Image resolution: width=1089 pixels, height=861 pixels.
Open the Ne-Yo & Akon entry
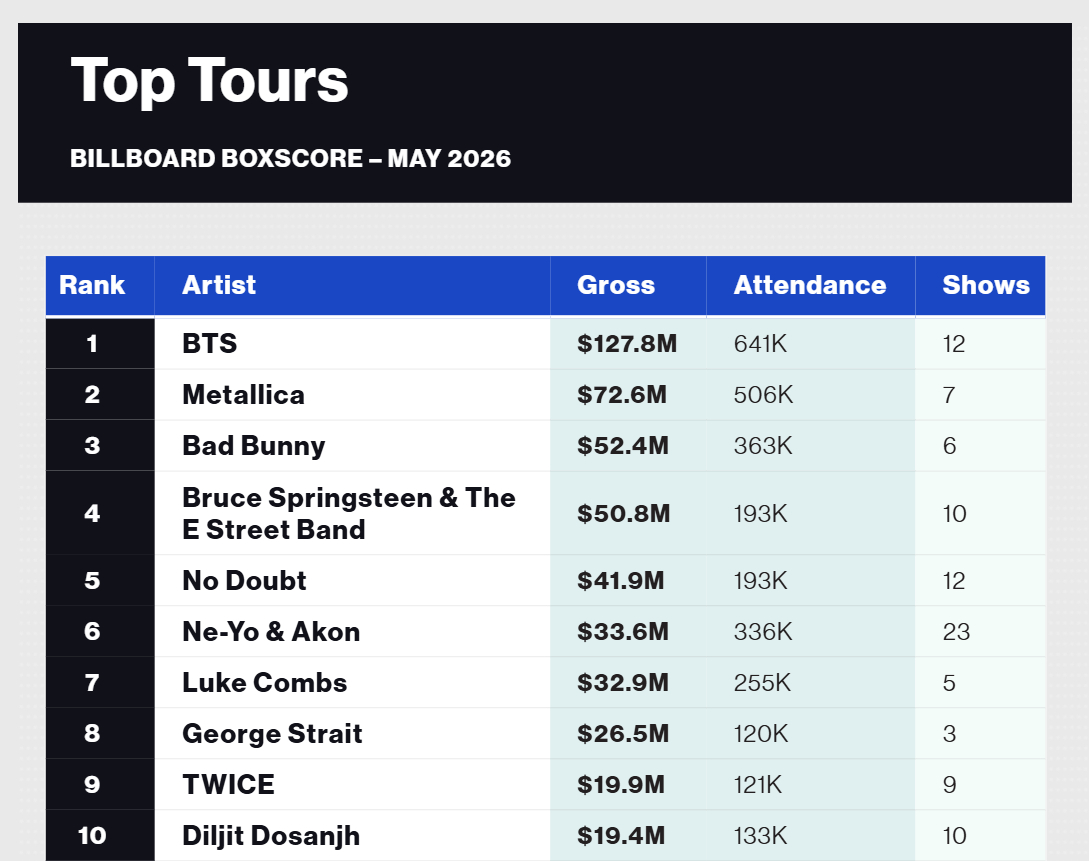pos(271,632)
